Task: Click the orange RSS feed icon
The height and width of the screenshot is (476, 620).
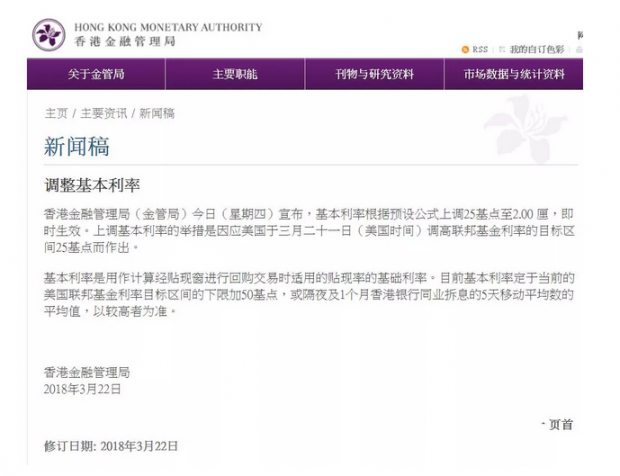Action: 465,50
